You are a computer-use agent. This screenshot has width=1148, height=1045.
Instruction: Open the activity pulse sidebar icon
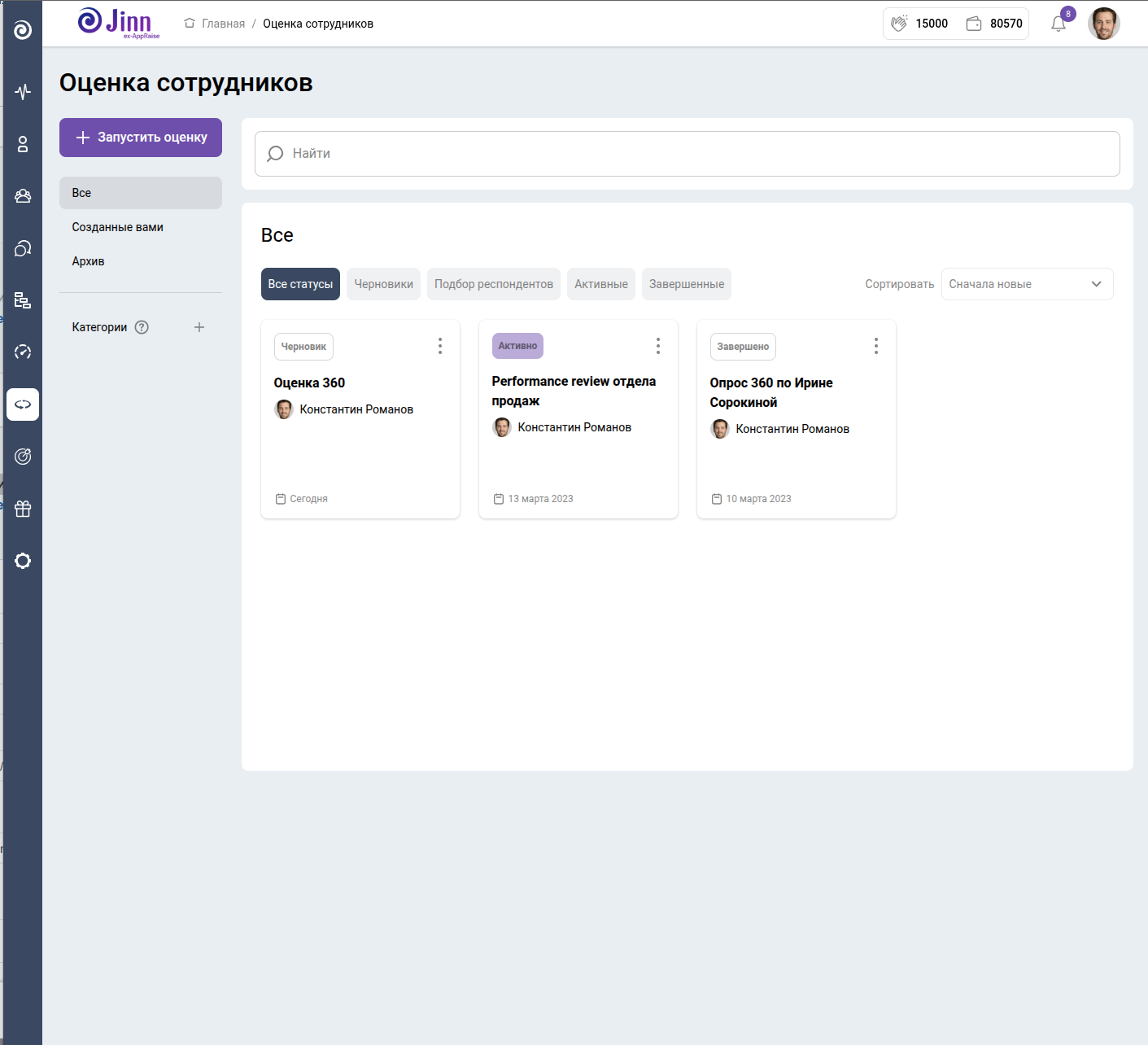pyautogui.click(x=23, y=91)
